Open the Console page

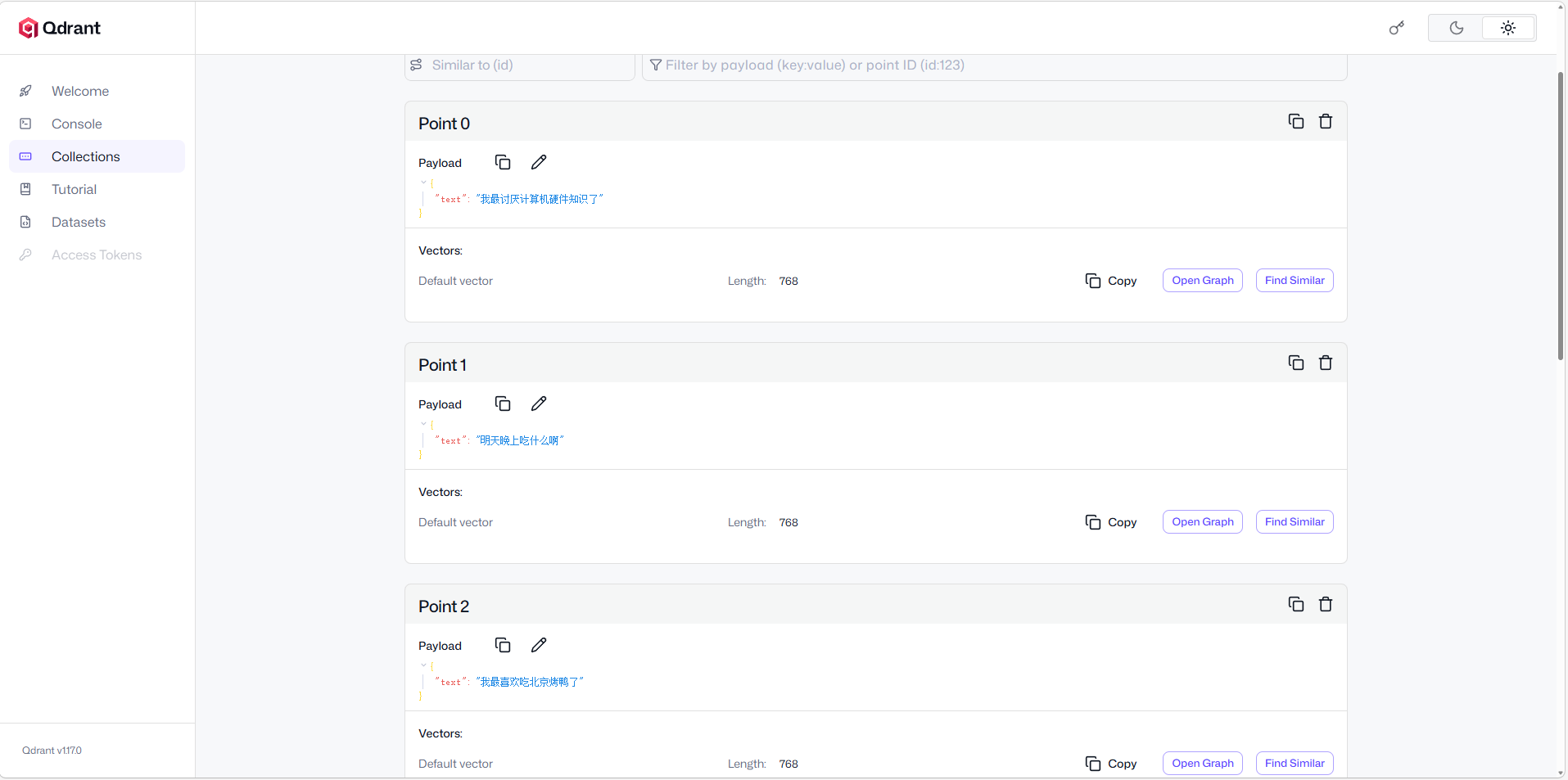tap(77, 124)
